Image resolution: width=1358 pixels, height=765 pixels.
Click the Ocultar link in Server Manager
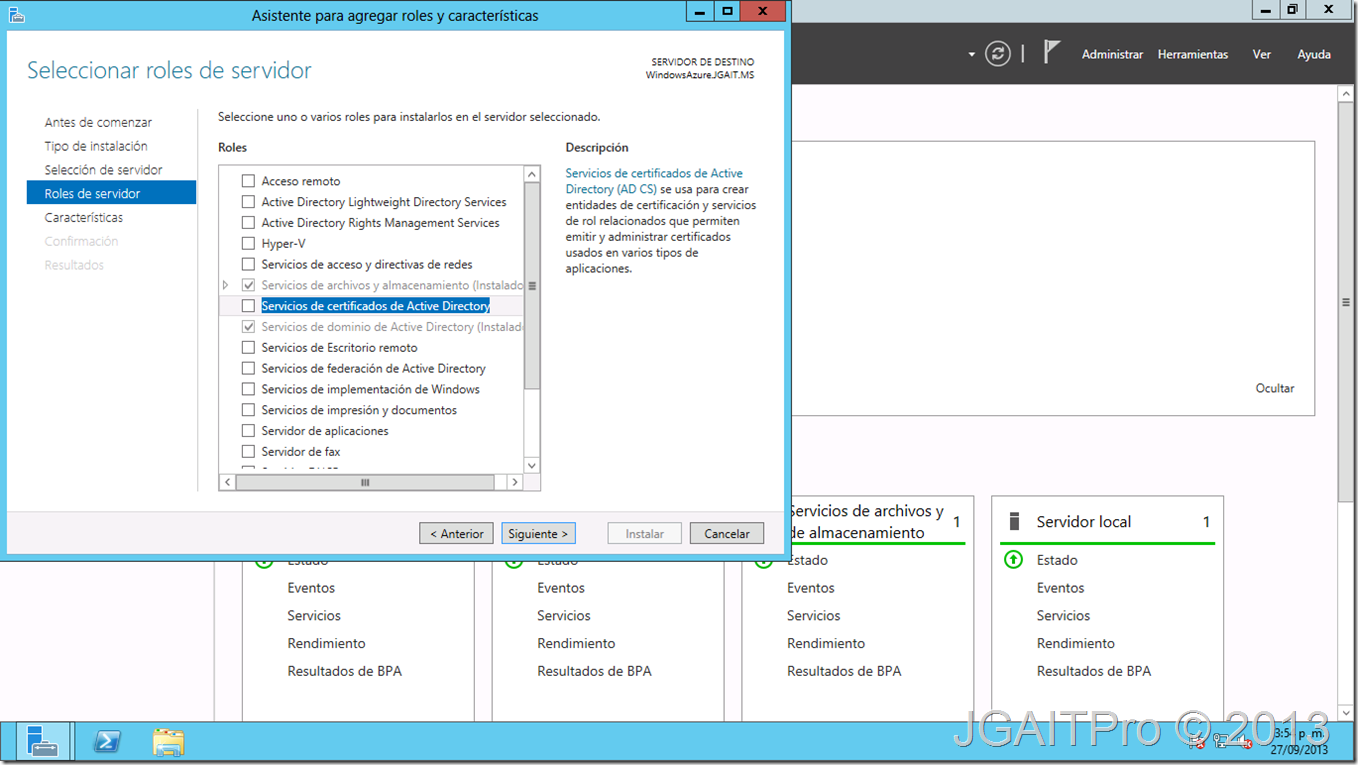1275,388
